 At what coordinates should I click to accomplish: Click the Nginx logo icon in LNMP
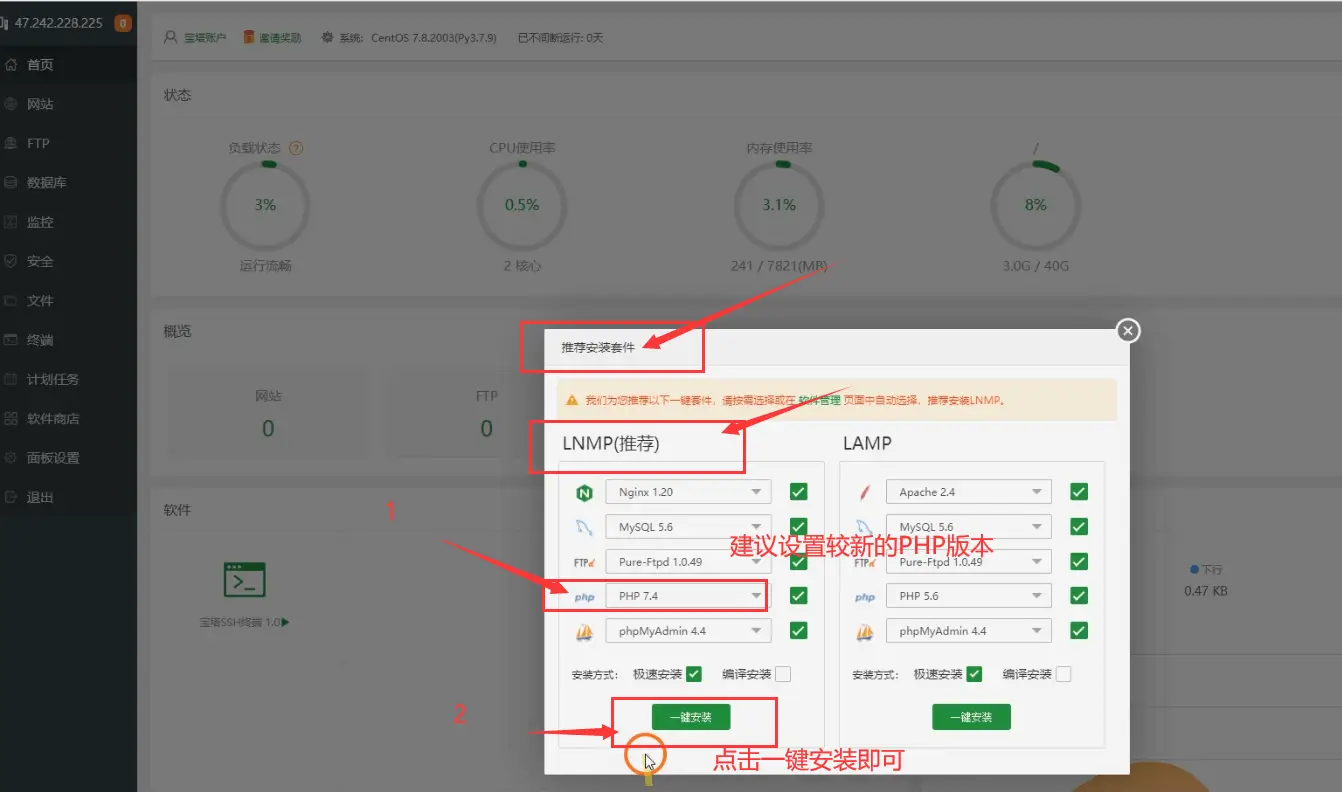point(584,492)
